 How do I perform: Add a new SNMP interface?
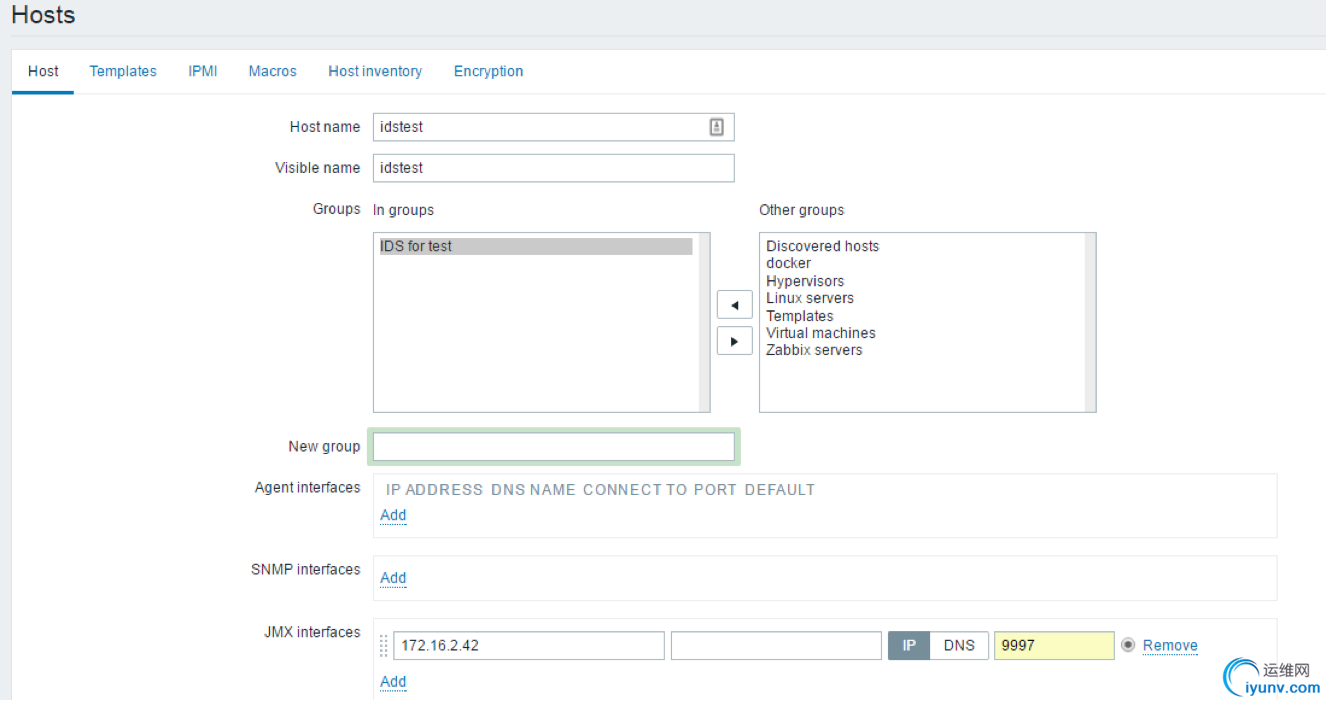[x=393, y=578]
